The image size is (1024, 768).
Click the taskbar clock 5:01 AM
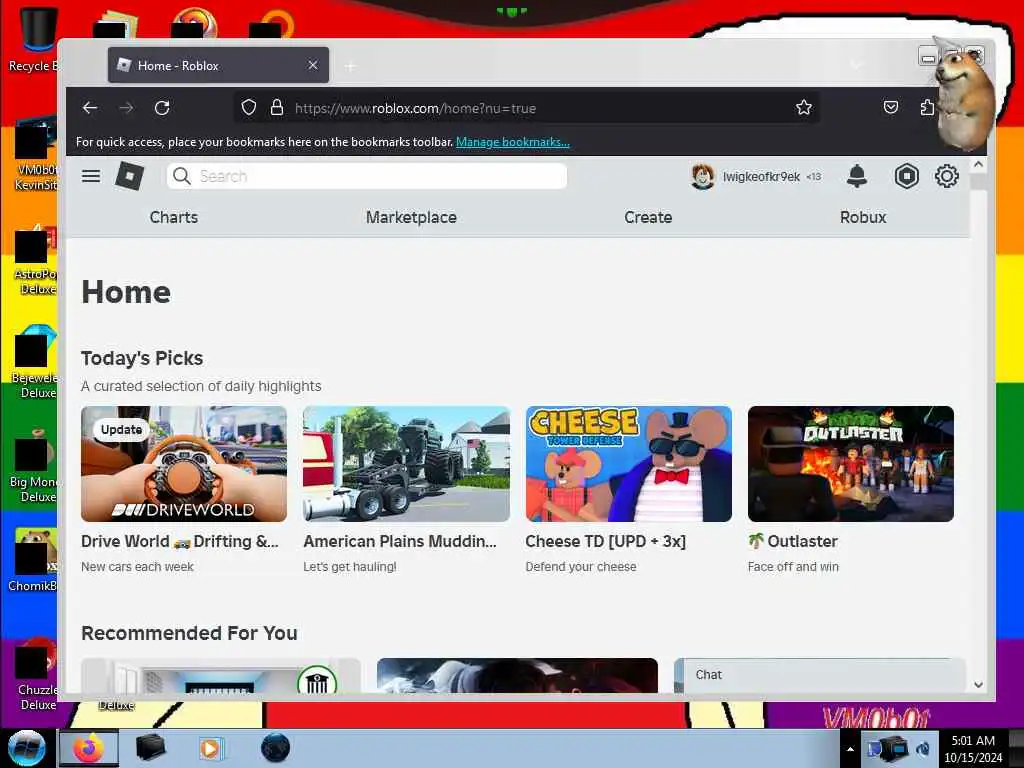tap(973, 741)
